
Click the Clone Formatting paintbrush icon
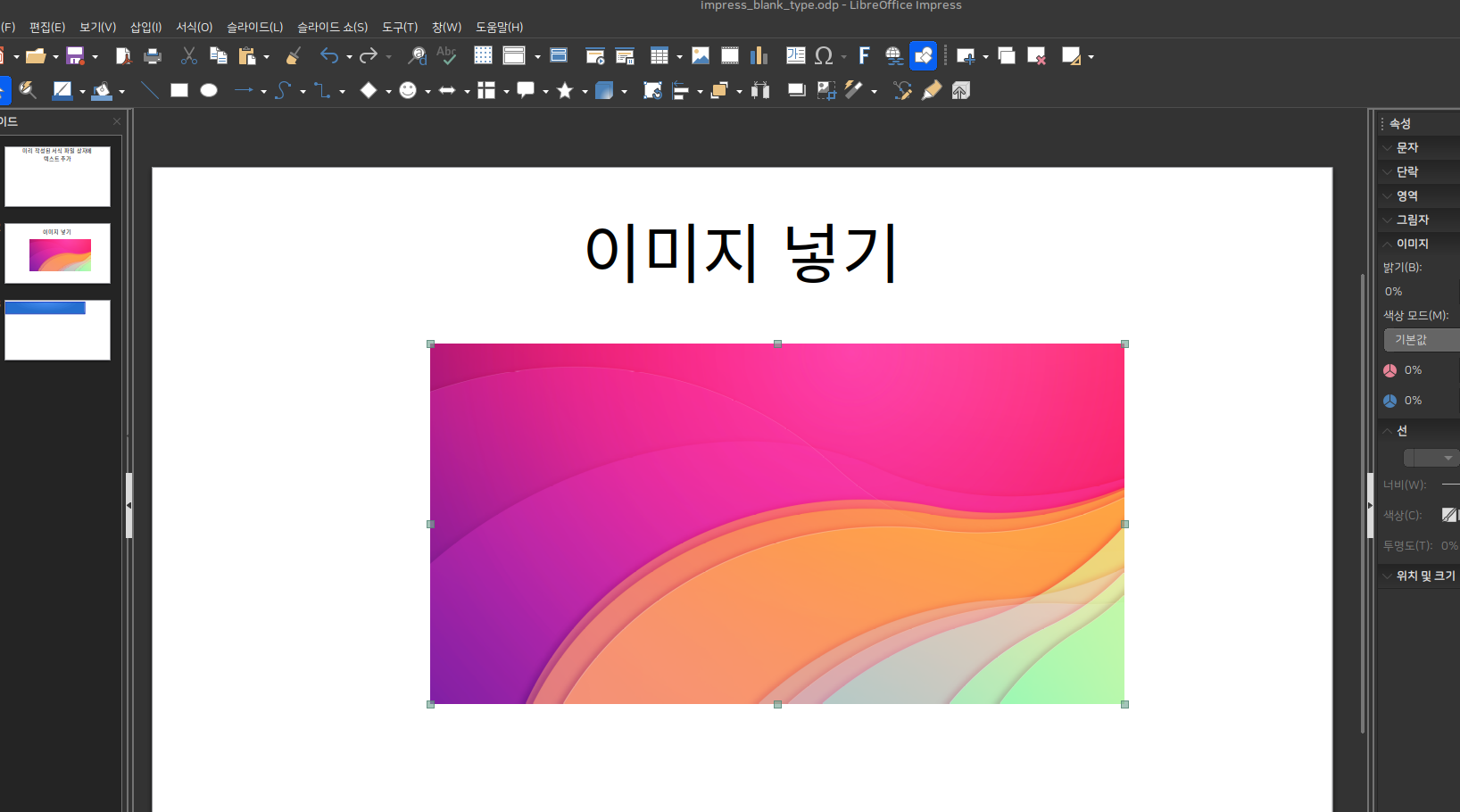click(x=293, y=56)
